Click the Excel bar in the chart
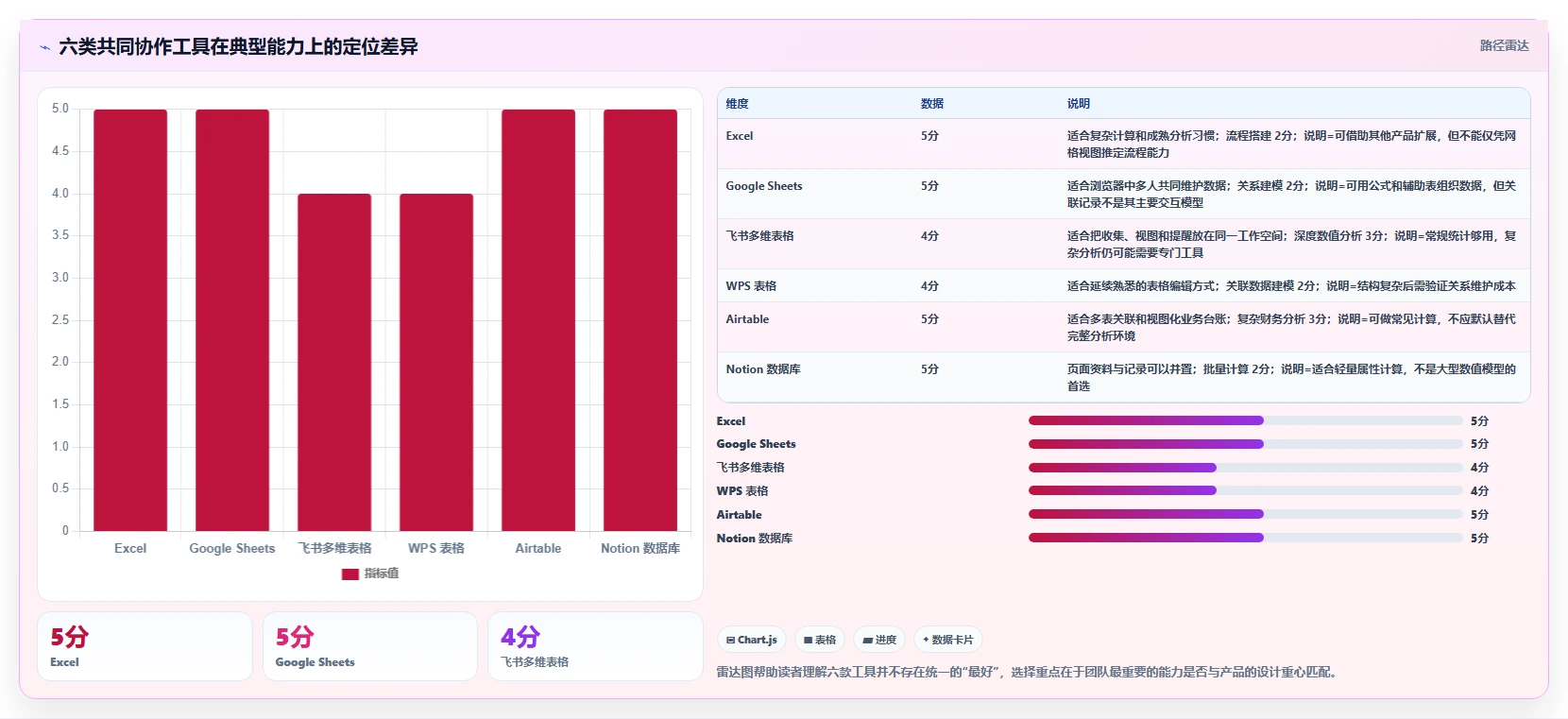The image size is (1568, 719). (130, 320)
